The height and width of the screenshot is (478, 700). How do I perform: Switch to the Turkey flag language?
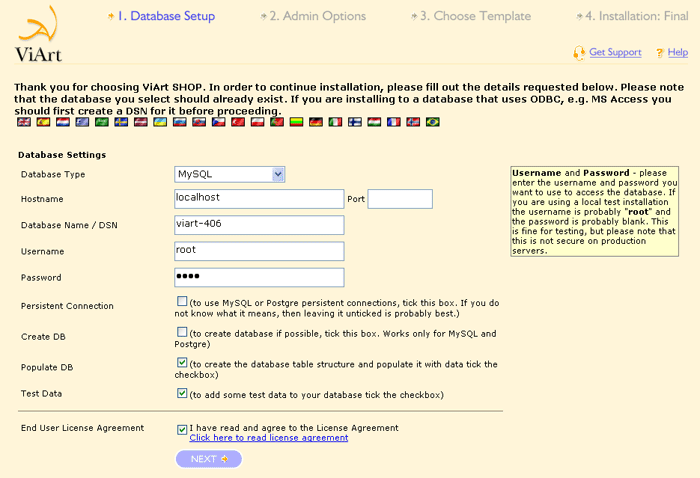click(238, 122)
